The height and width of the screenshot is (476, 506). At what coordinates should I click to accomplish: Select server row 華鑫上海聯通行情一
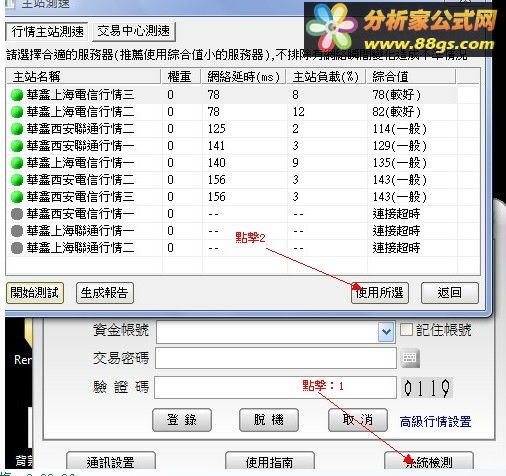pos(243,231)
